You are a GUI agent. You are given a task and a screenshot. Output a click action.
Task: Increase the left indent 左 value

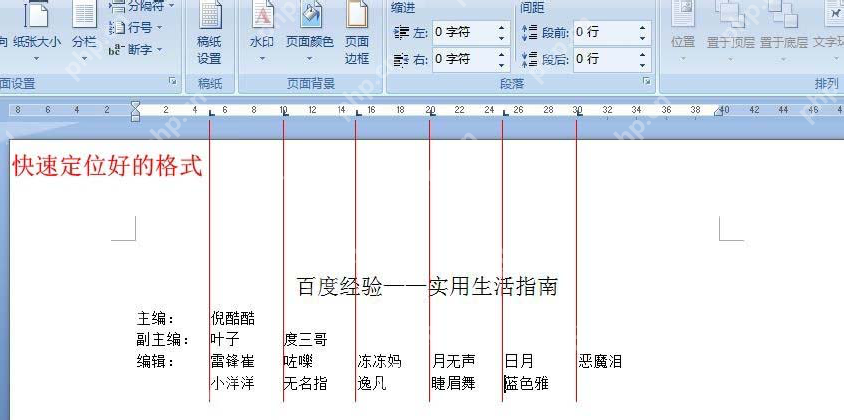click(x=502, y=27)
